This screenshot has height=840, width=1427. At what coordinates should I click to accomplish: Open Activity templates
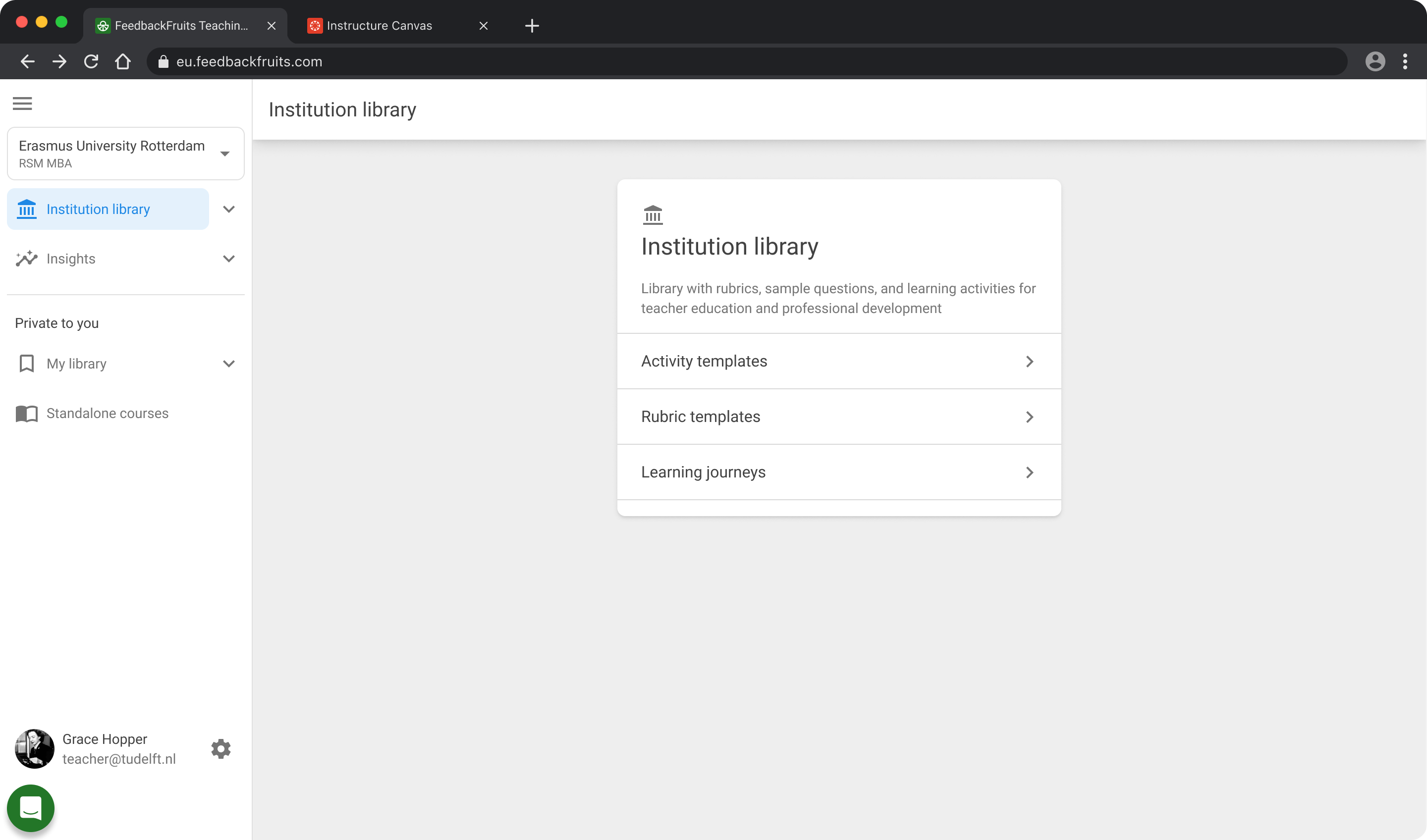pyautogui.click(x=839, y=361)
